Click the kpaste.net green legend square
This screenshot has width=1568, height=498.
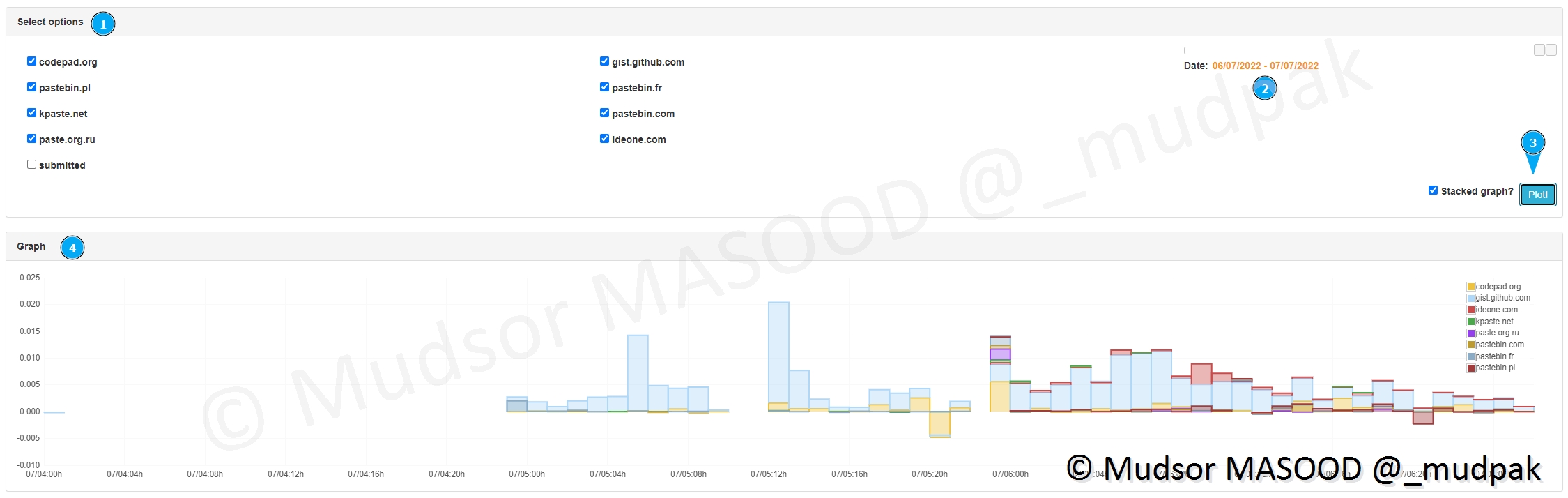point(1470,322)
